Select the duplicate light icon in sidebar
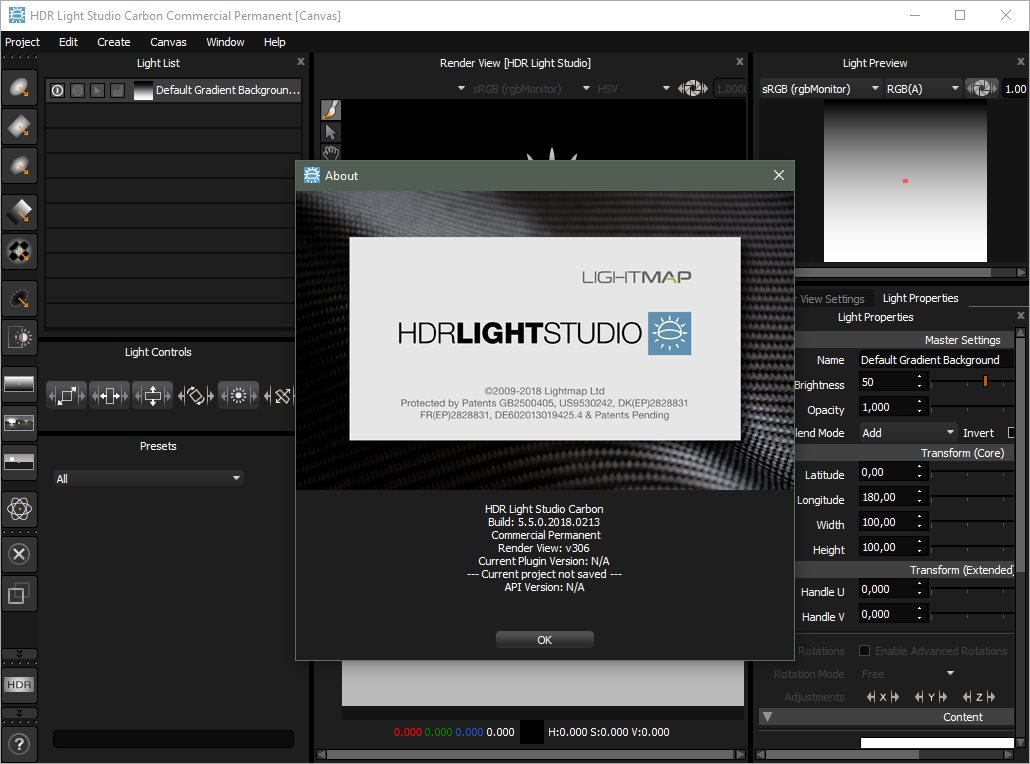Image resolution: width=1030 pixels, height=764 pixels. pyautogui.click(x=20, y=593)
